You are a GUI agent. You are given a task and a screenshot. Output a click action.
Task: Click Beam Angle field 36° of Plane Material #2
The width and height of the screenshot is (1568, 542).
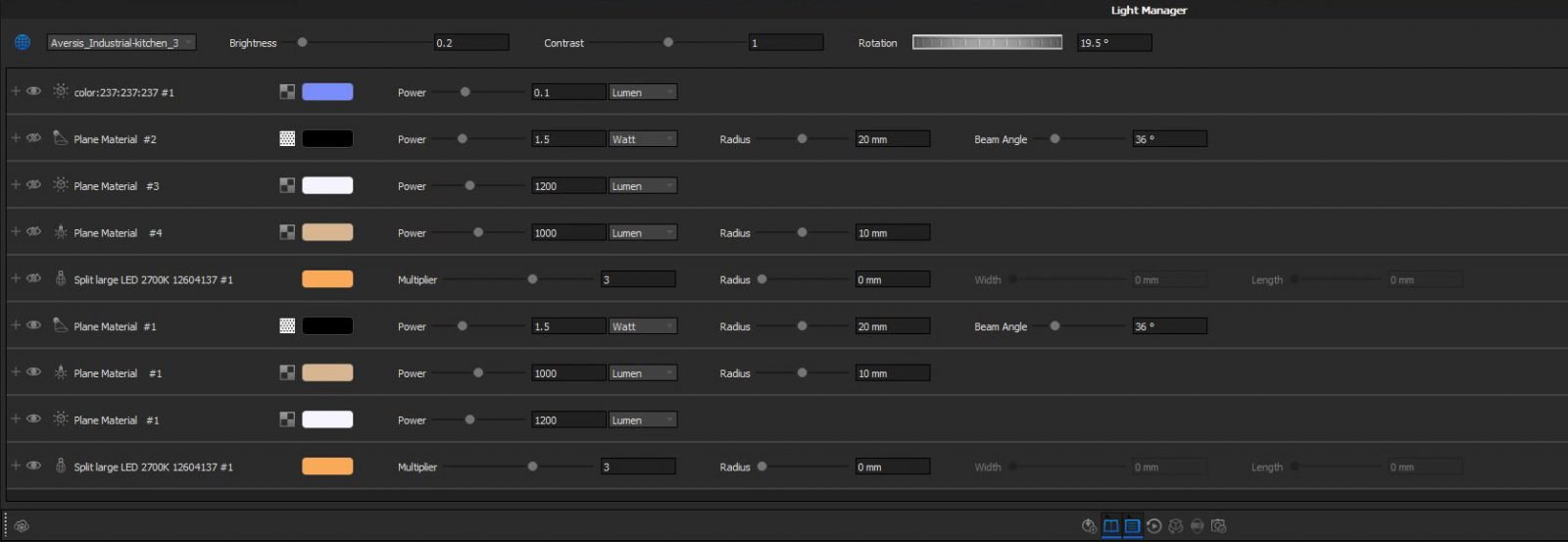(1169, 139)
